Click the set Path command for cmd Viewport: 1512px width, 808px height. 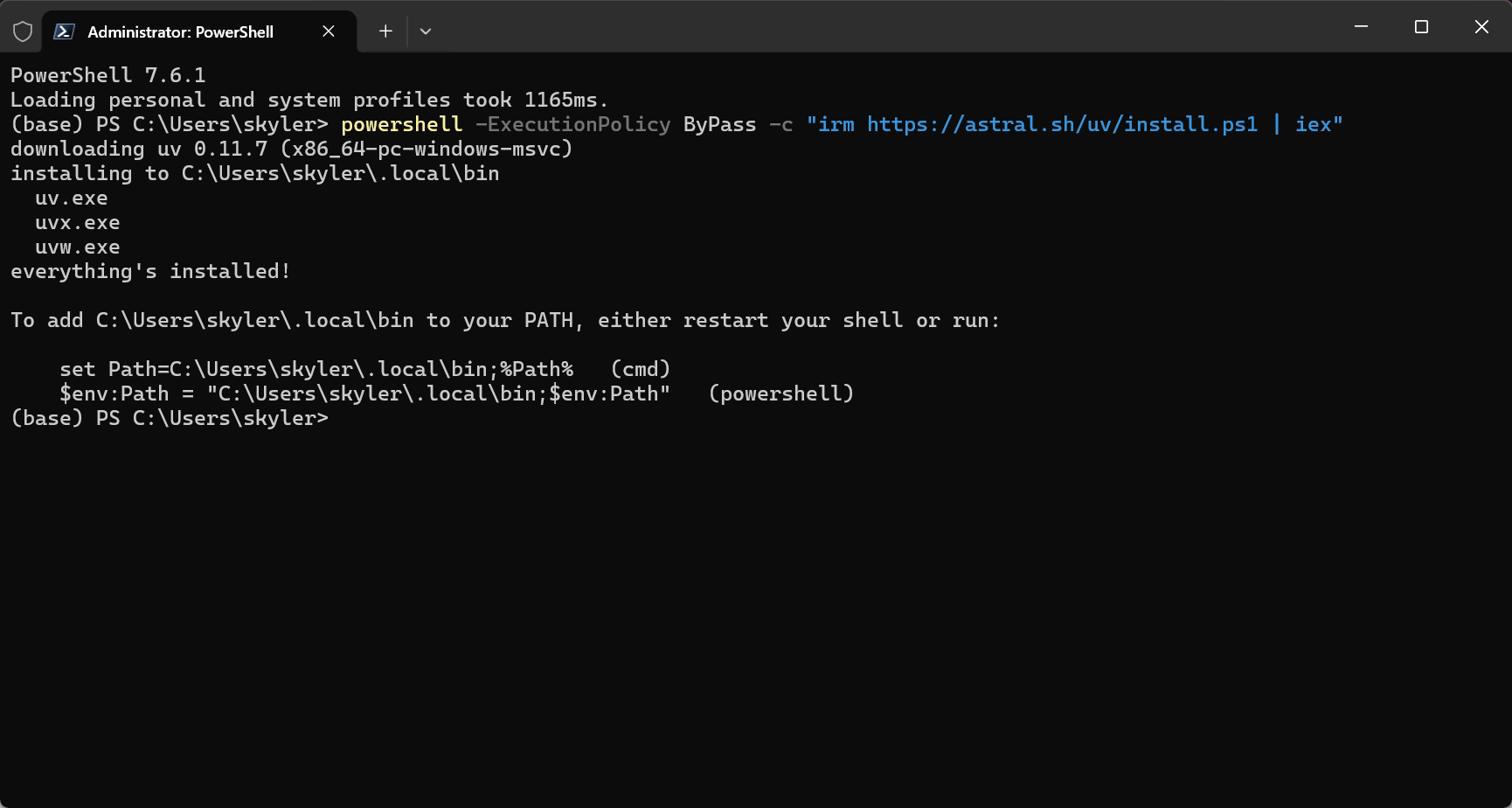click(x=316, y=370)
